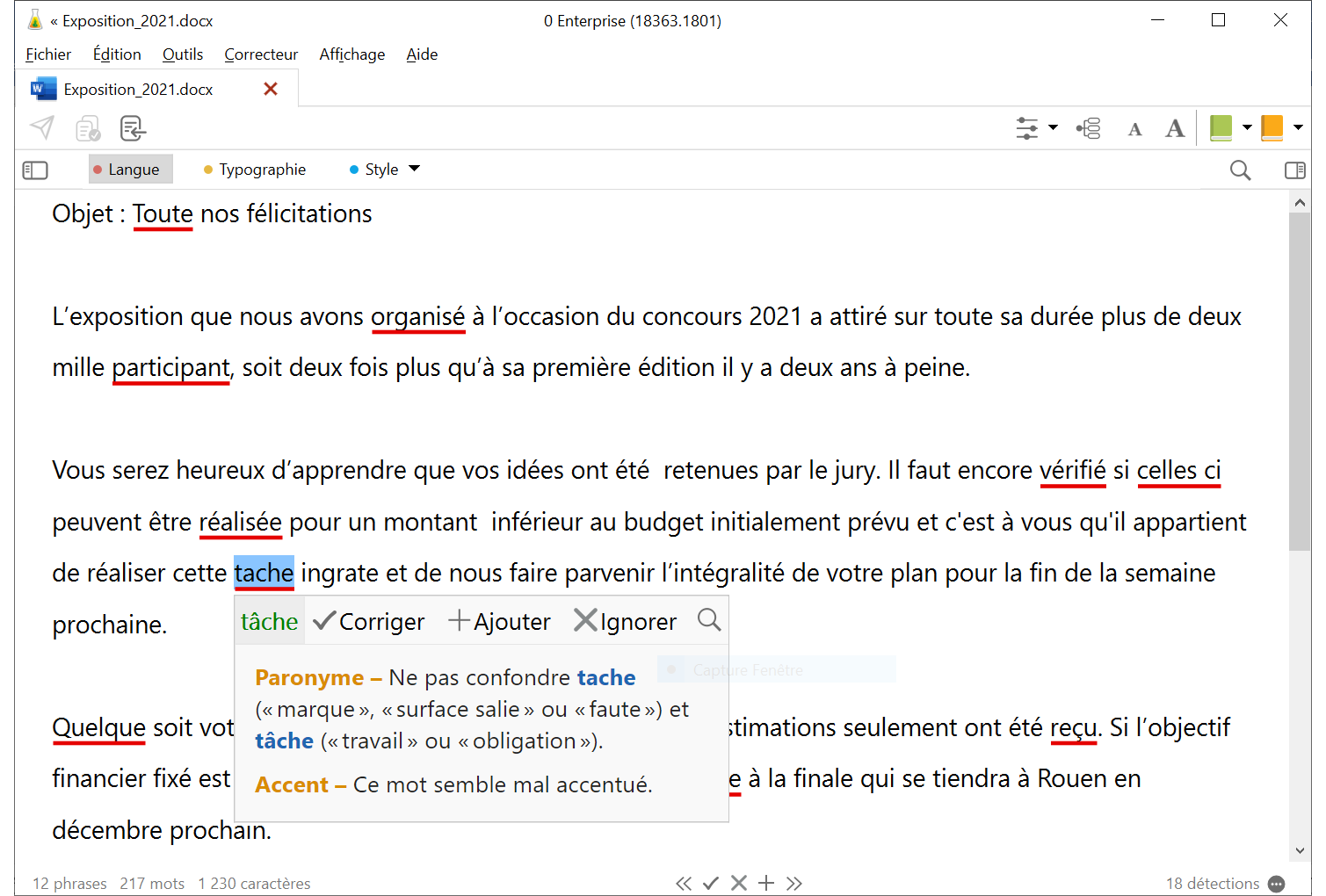Open the Aide menu
The image size is (1326, 896).
point(422,54)
